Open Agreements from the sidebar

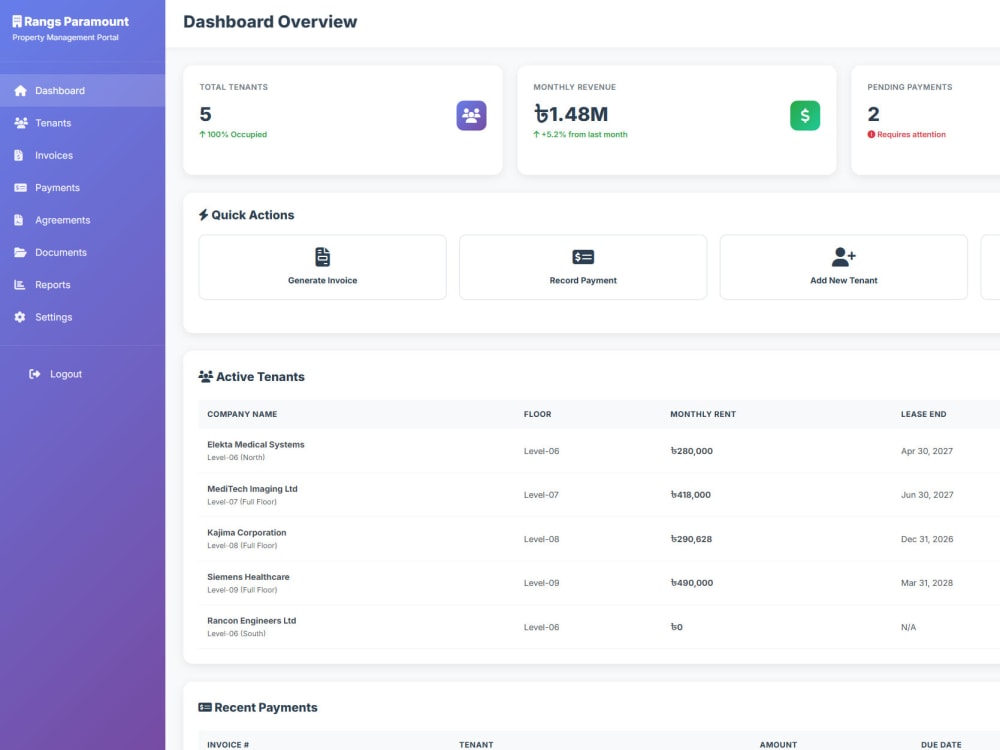[x=82, y=220]
